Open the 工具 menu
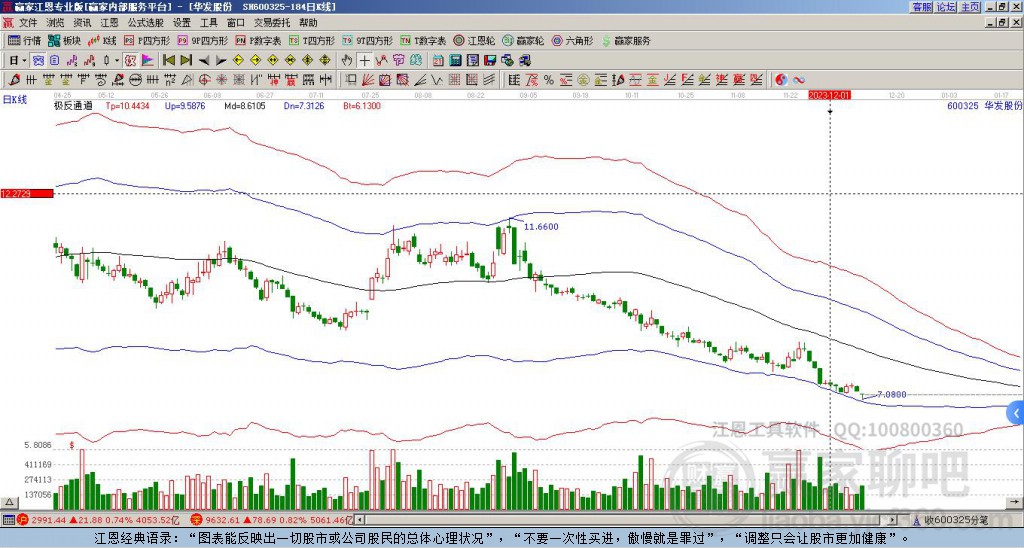Screen dimensions: 1024x548 (x=209, y=23)
